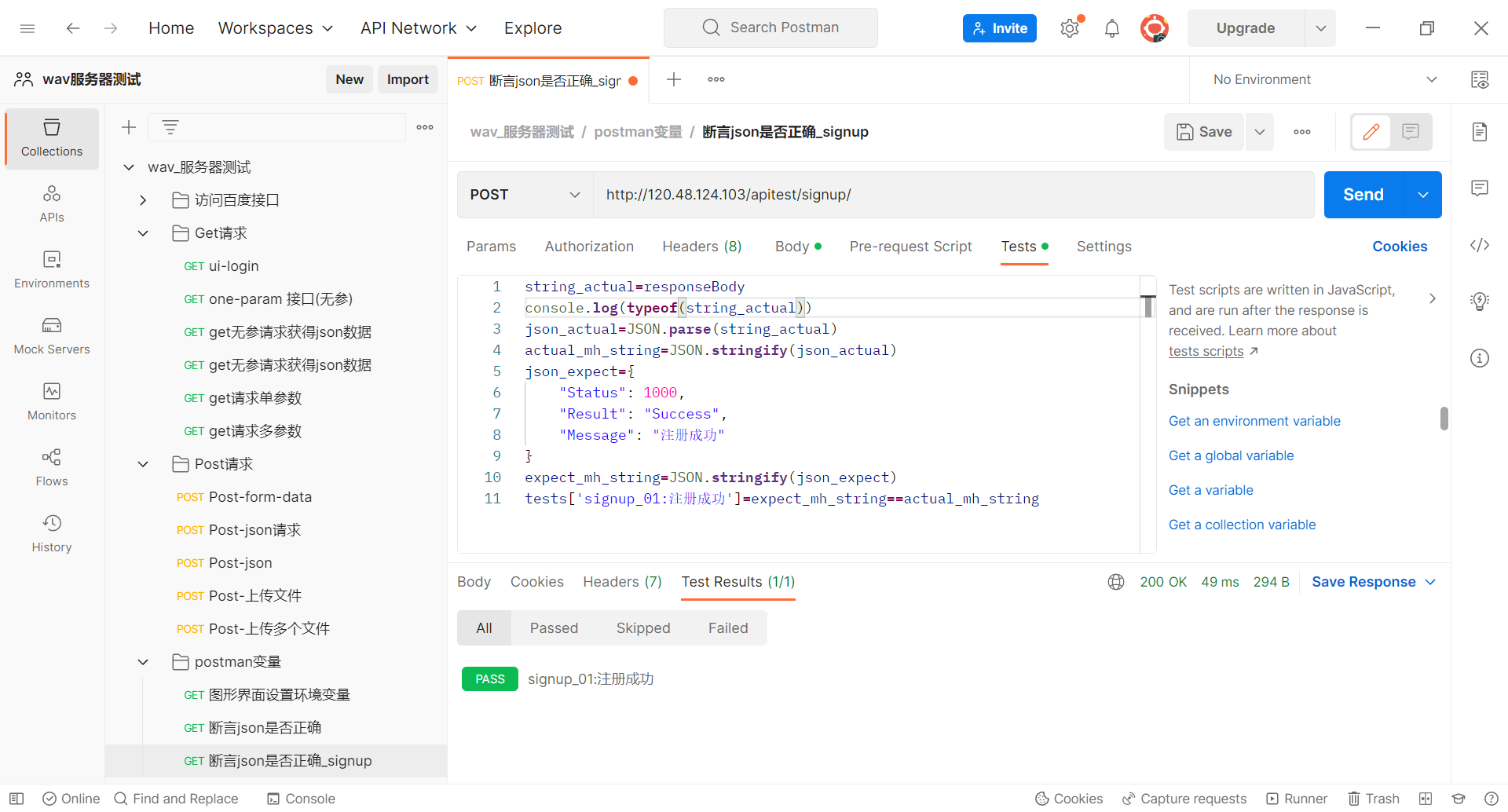Open the POST method dropdown
Image resolution: width=1508 pixels, height=812 pixels.
(x=525, y=195)
